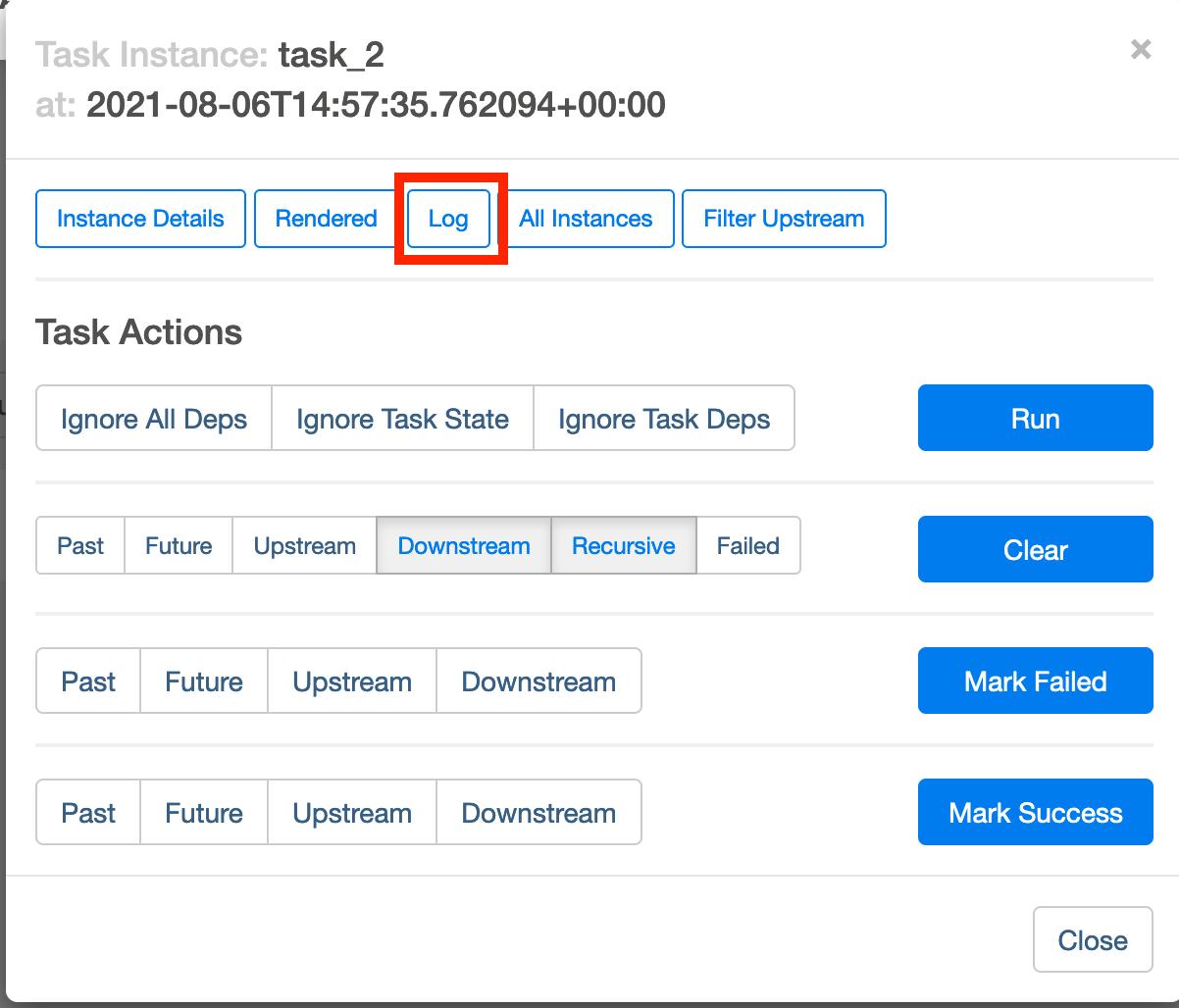
Task: Toggle the Past option in the Clear row
Action: [80, 546]
